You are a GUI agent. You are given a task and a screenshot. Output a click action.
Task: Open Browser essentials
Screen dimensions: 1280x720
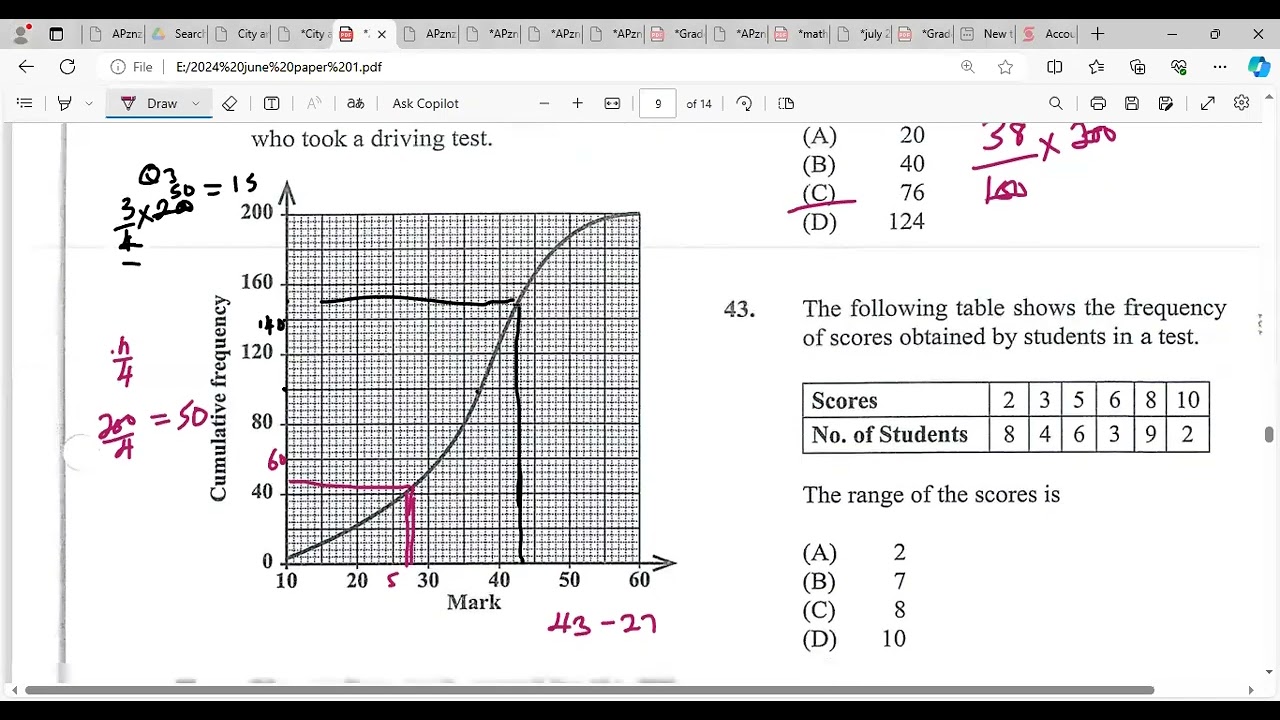click(x=1179, y=67)
